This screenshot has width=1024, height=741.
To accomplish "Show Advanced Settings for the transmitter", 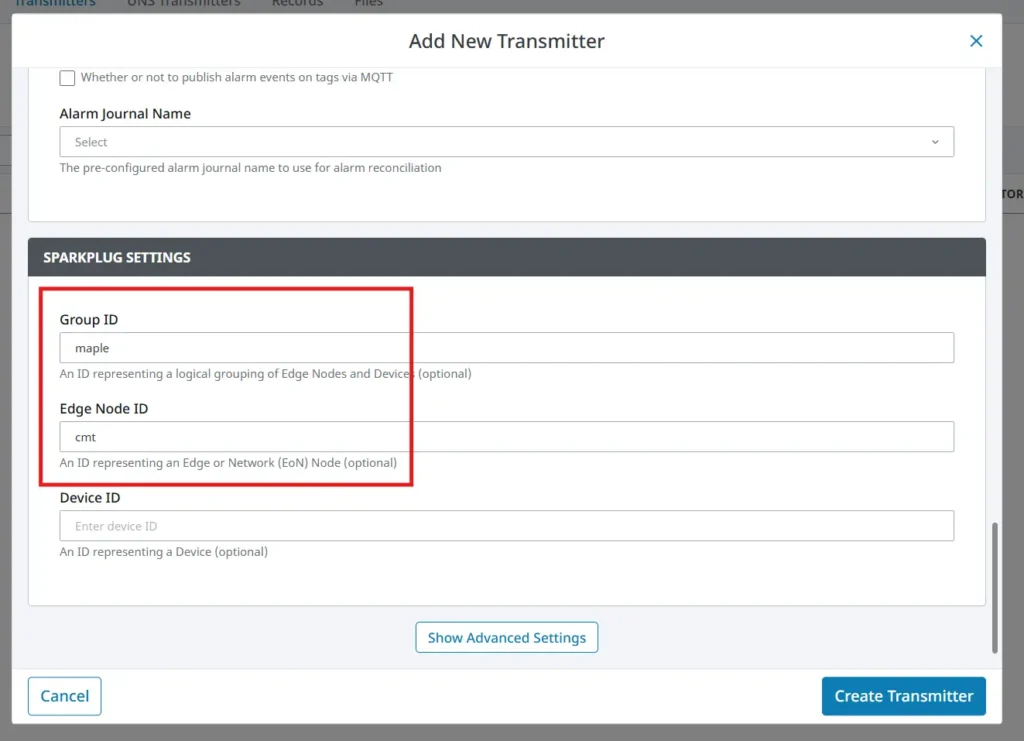I will [x=506, y=637].
